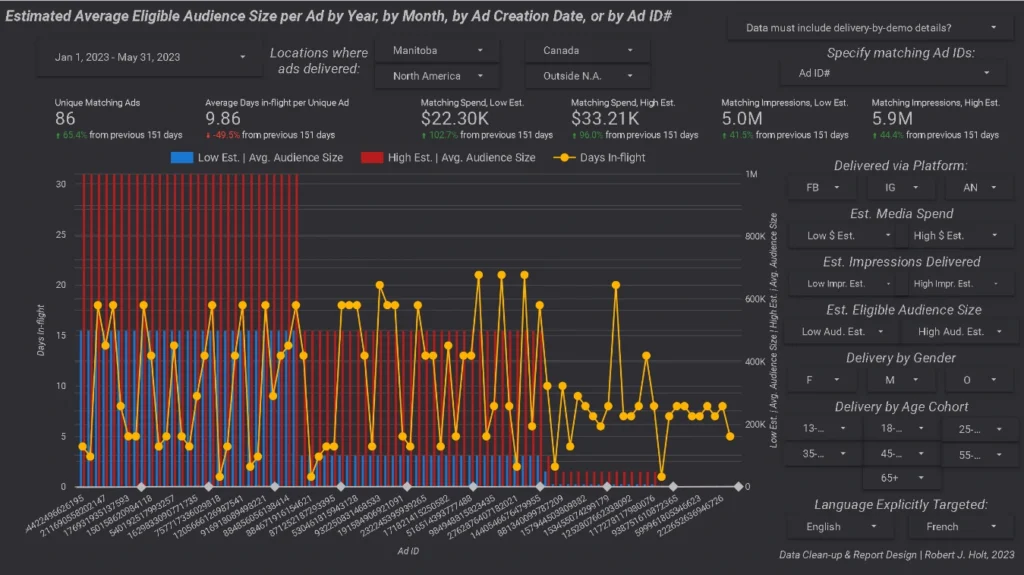
Task: Click the rightmost diamond marker on x-axis
Action: click(x=738, y=487)
